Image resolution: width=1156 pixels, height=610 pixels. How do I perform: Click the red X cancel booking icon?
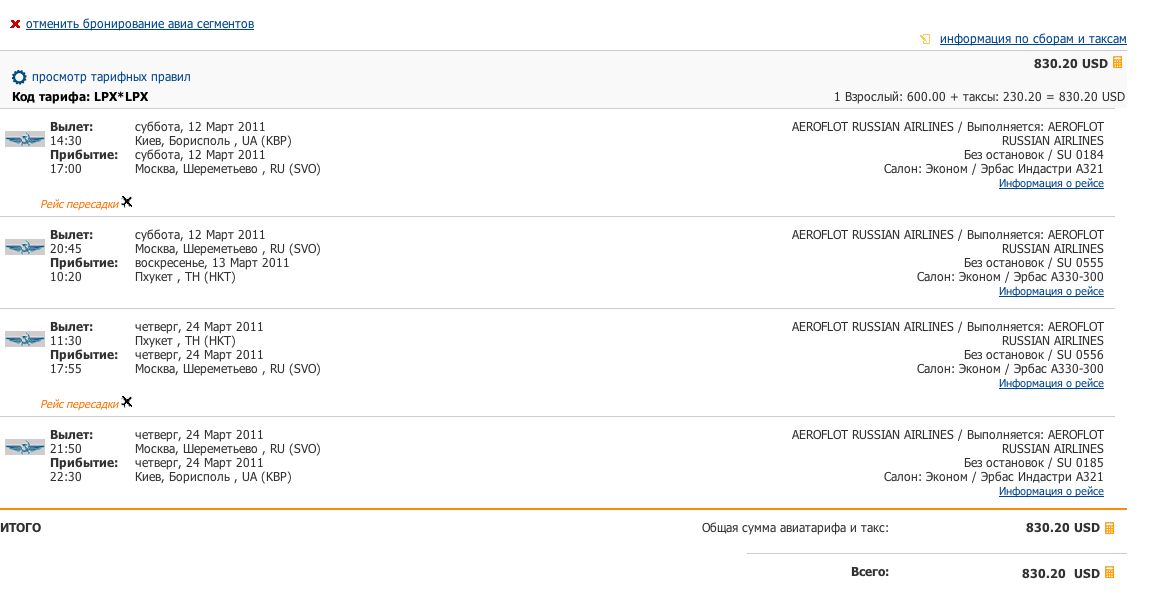click(15, 24)
